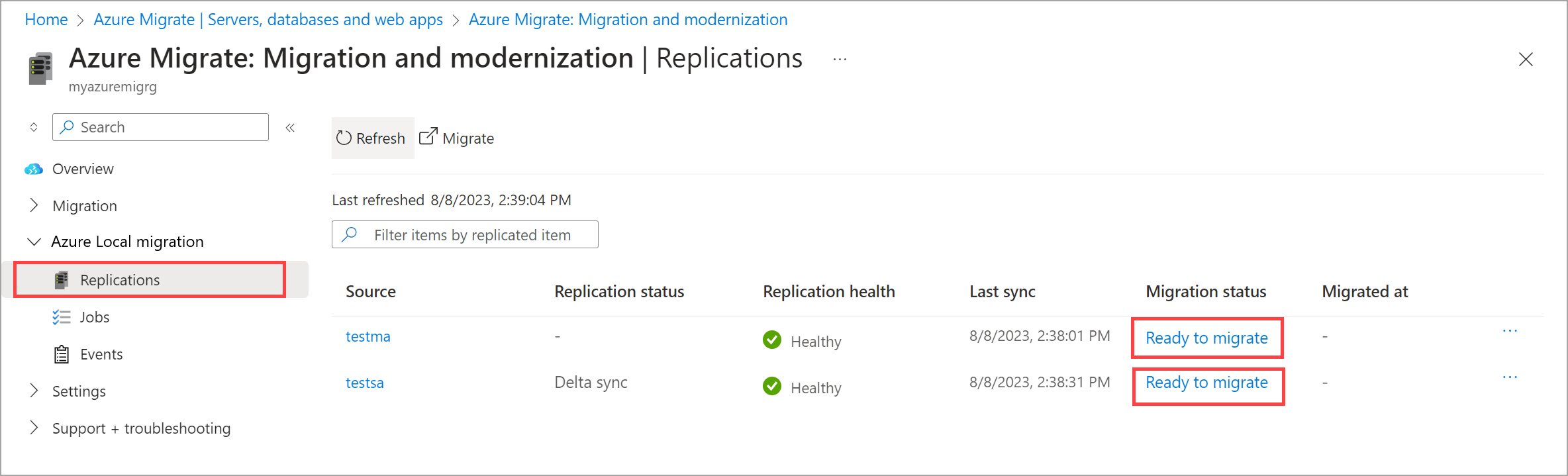
Task: Click Ready to migrate for testsa
Action: [x=1206, y=383]
